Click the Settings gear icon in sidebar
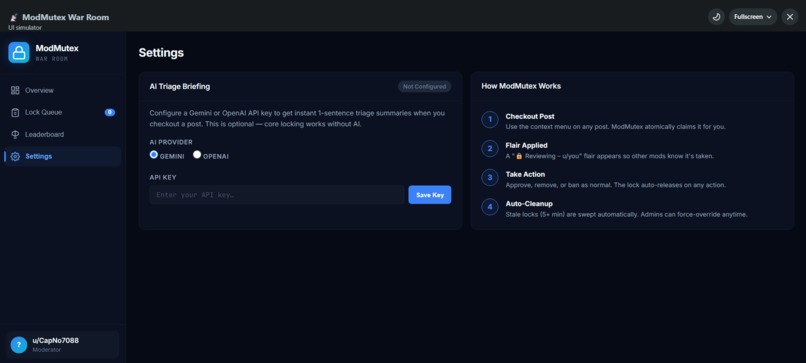The image size is (806, 363). pyautogui.click(x=15, y=157)
